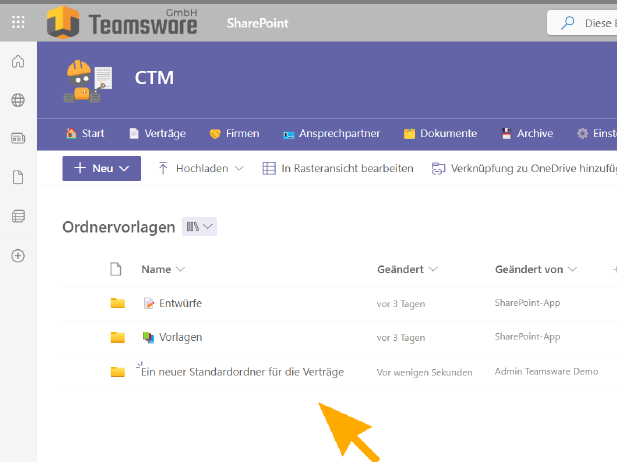The height and width of the screenshot is (462, 617).
Task: Go to the Firmen navigation tab
Action: [234, 133]
